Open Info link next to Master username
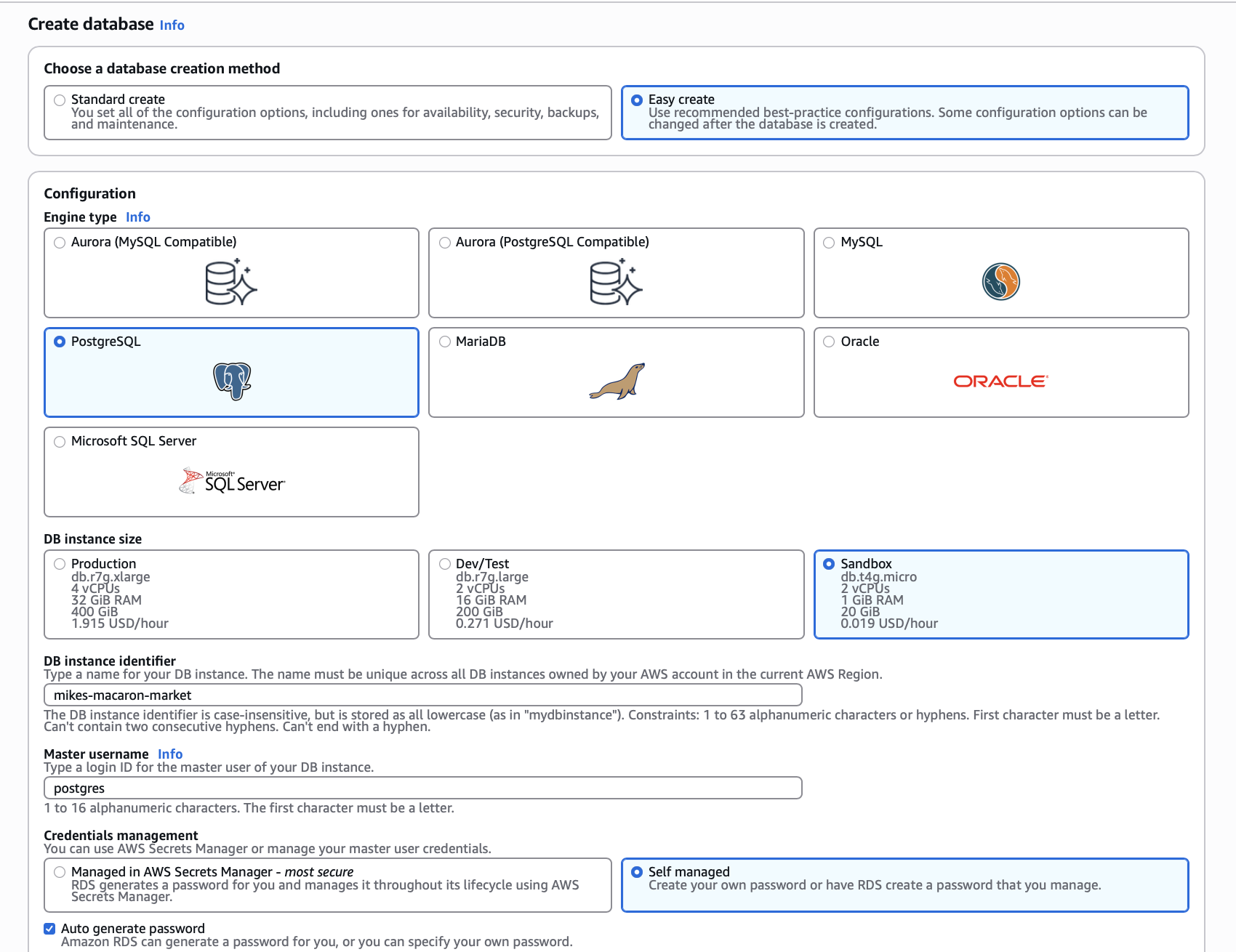This screenshot has width=1236, height=952. [x=170, y=754]
